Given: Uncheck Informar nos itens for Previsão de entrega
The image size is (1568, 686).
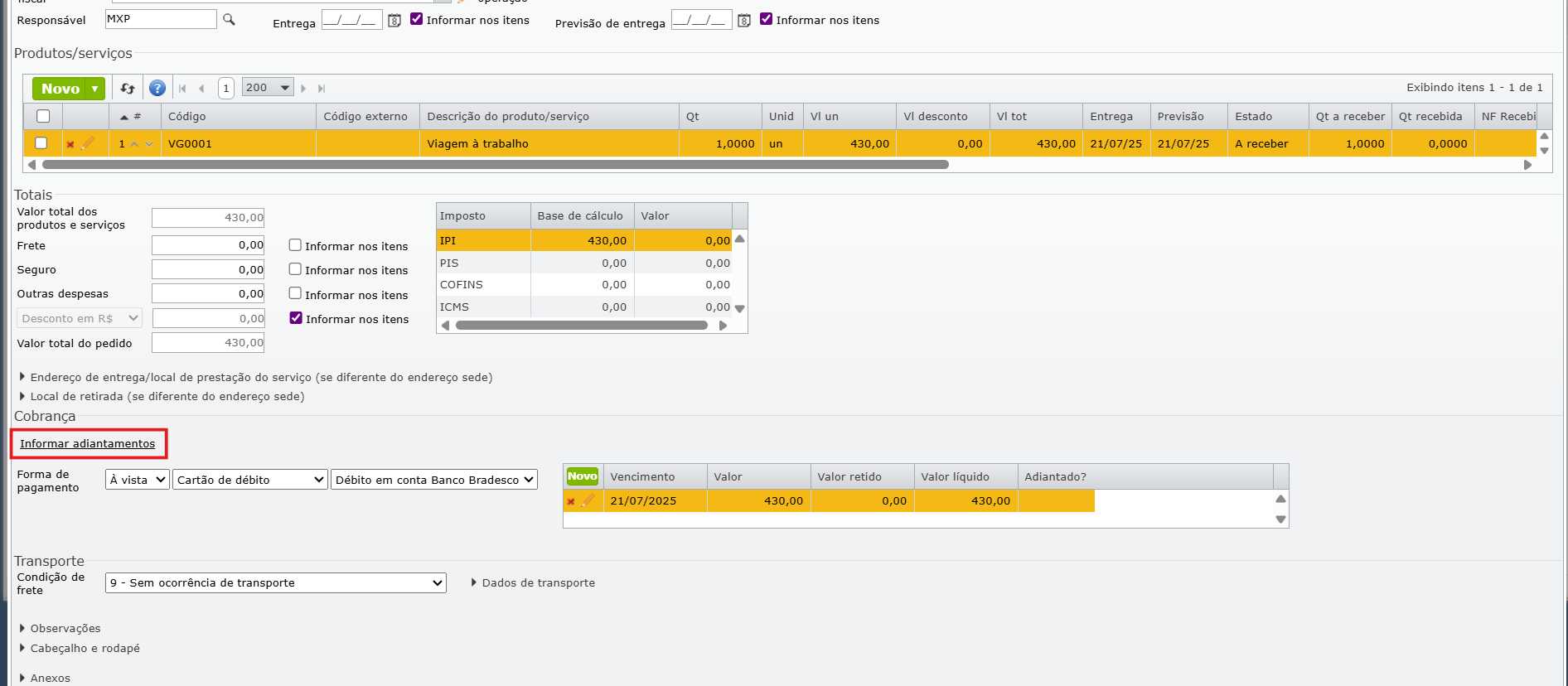Looking at the screenshot, I should pos(766,19).
